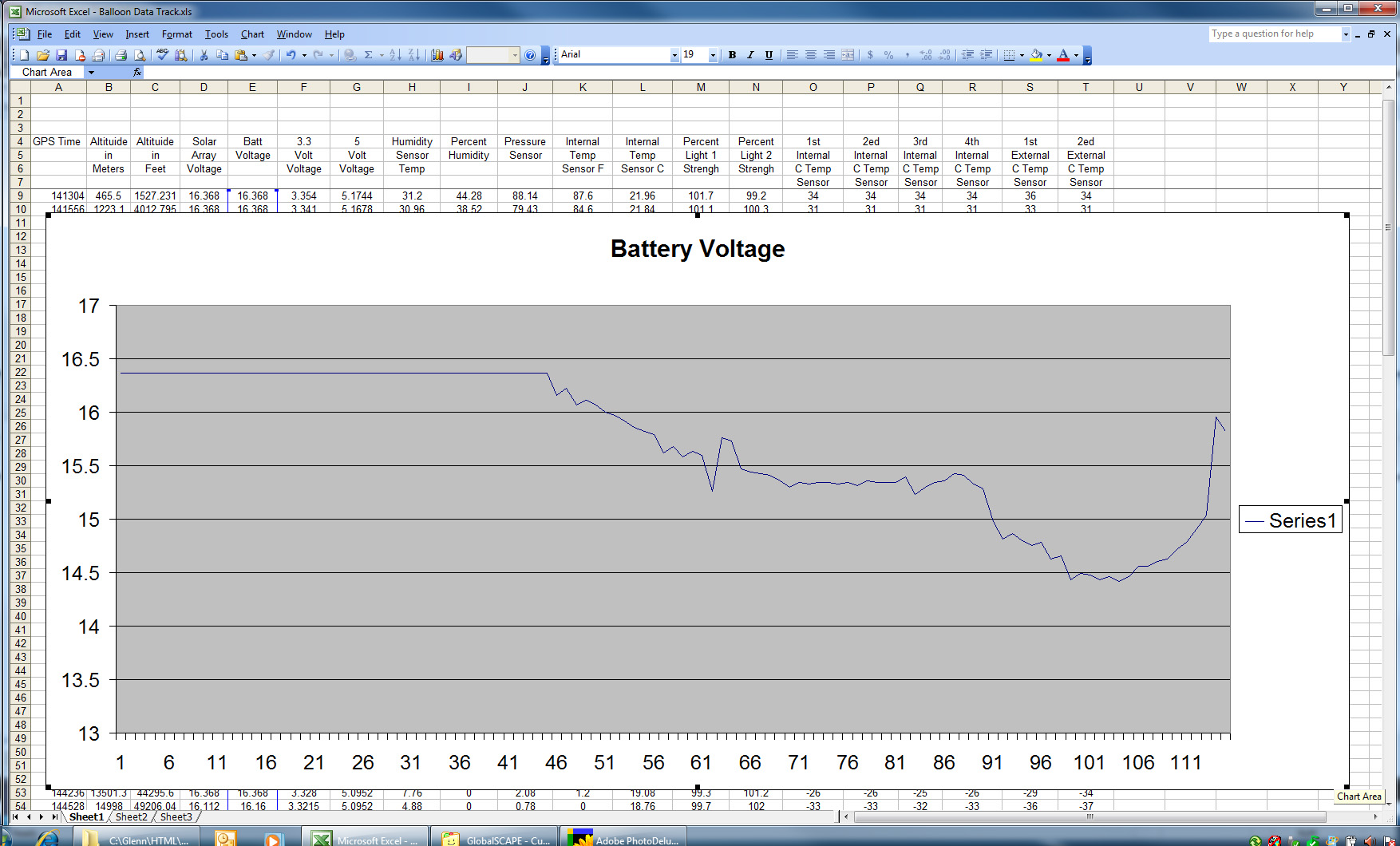Click the Cut scissors icon
The image size is (1400, 846).
tap(204, 55)
